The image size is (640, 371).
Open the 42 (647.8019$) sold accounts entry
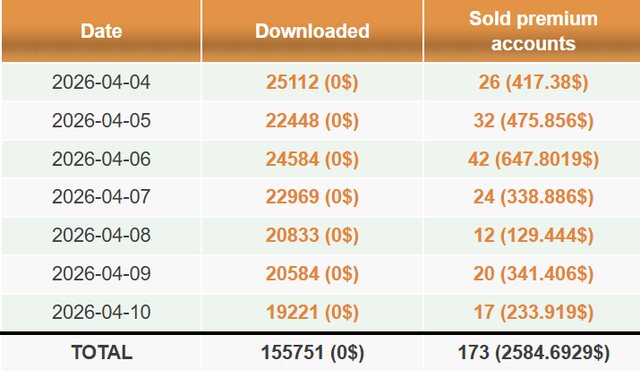pos(533,159)
